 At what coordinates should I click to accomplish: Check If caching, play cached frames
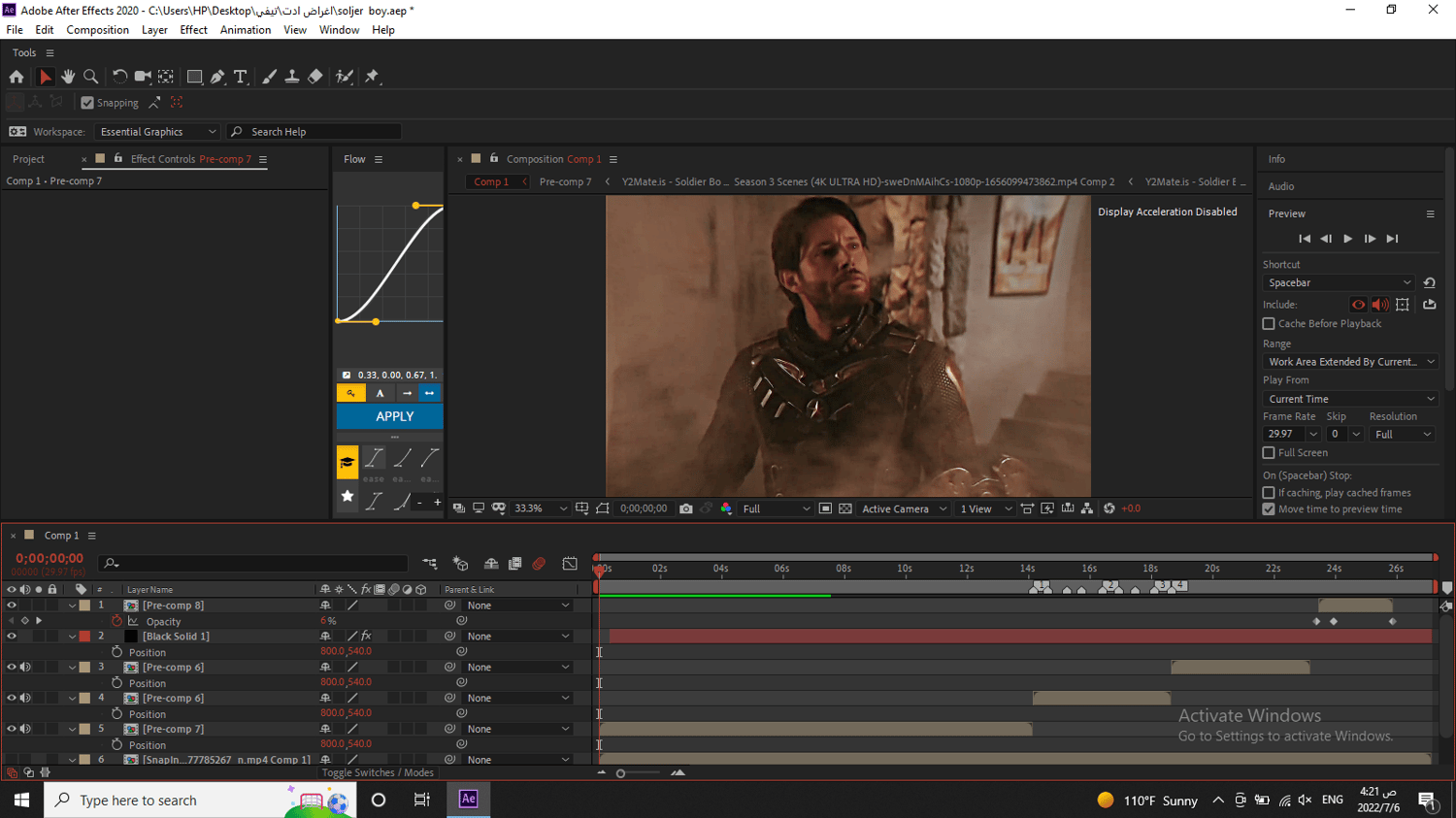[1269, 493]
